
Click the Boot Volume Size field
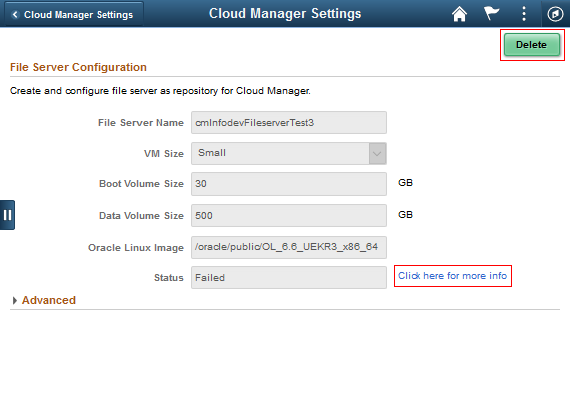(x=289, y=184)
